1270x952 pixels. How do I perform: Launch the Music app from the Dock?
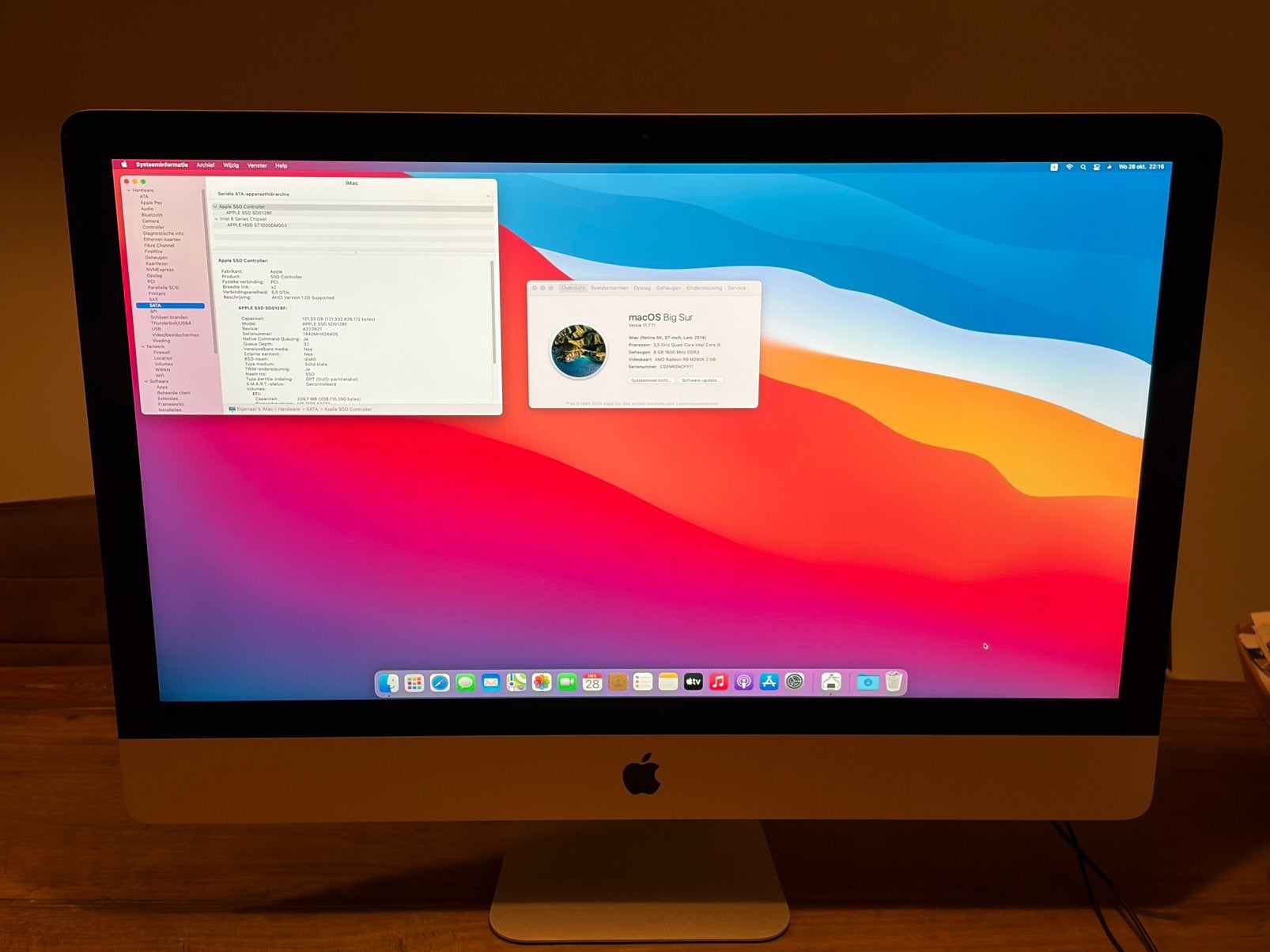click(718, 682)
